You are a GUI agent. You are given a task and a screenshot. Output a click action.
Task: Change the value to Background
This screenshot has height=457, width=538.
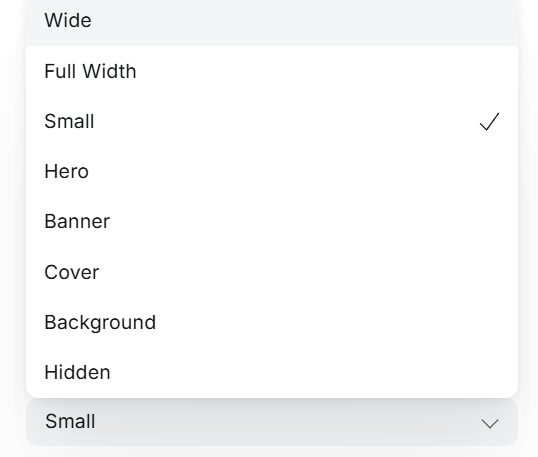[x=272, y=323]
